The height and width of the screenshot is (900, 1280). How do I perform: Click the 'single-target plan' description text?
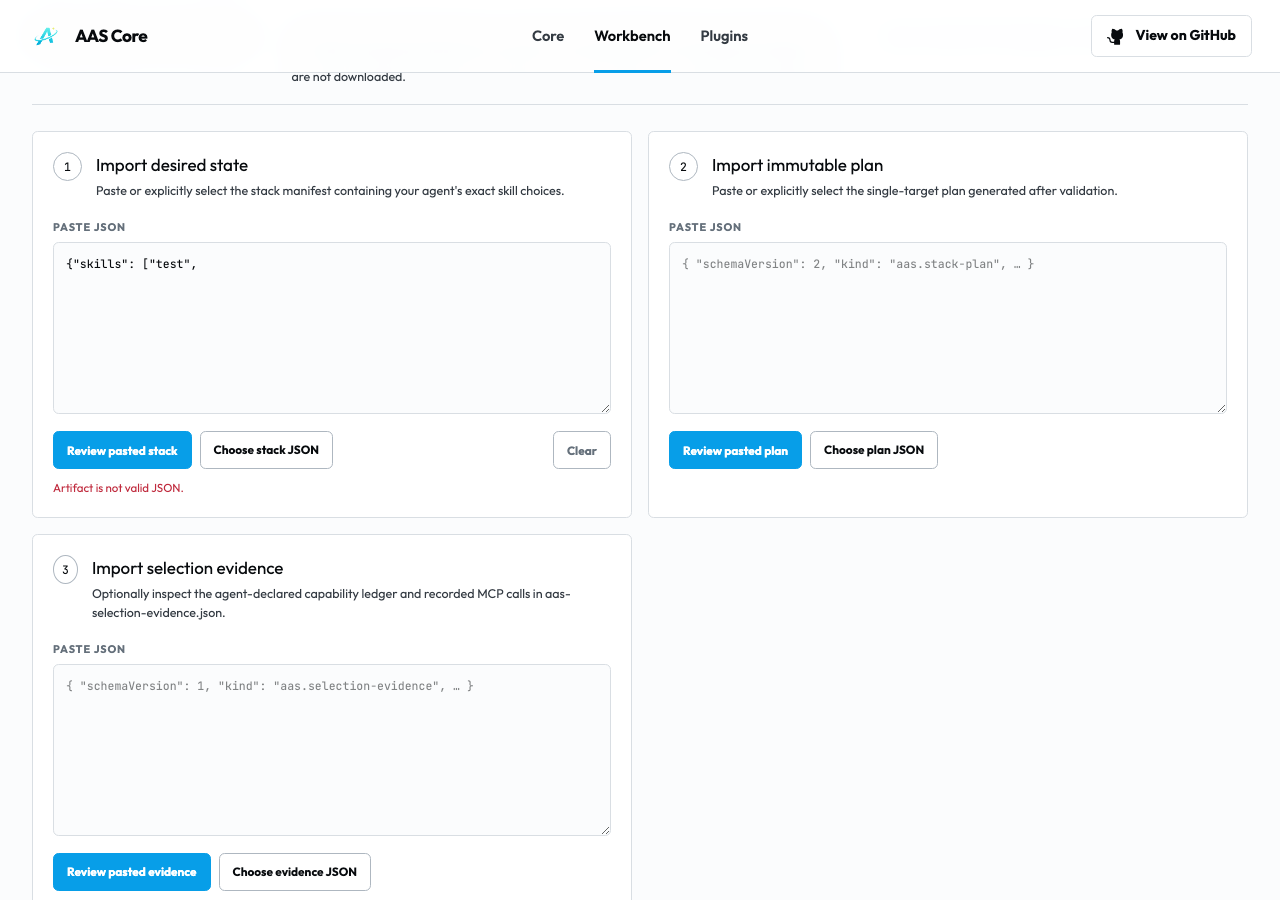click(x=914, y=191)
